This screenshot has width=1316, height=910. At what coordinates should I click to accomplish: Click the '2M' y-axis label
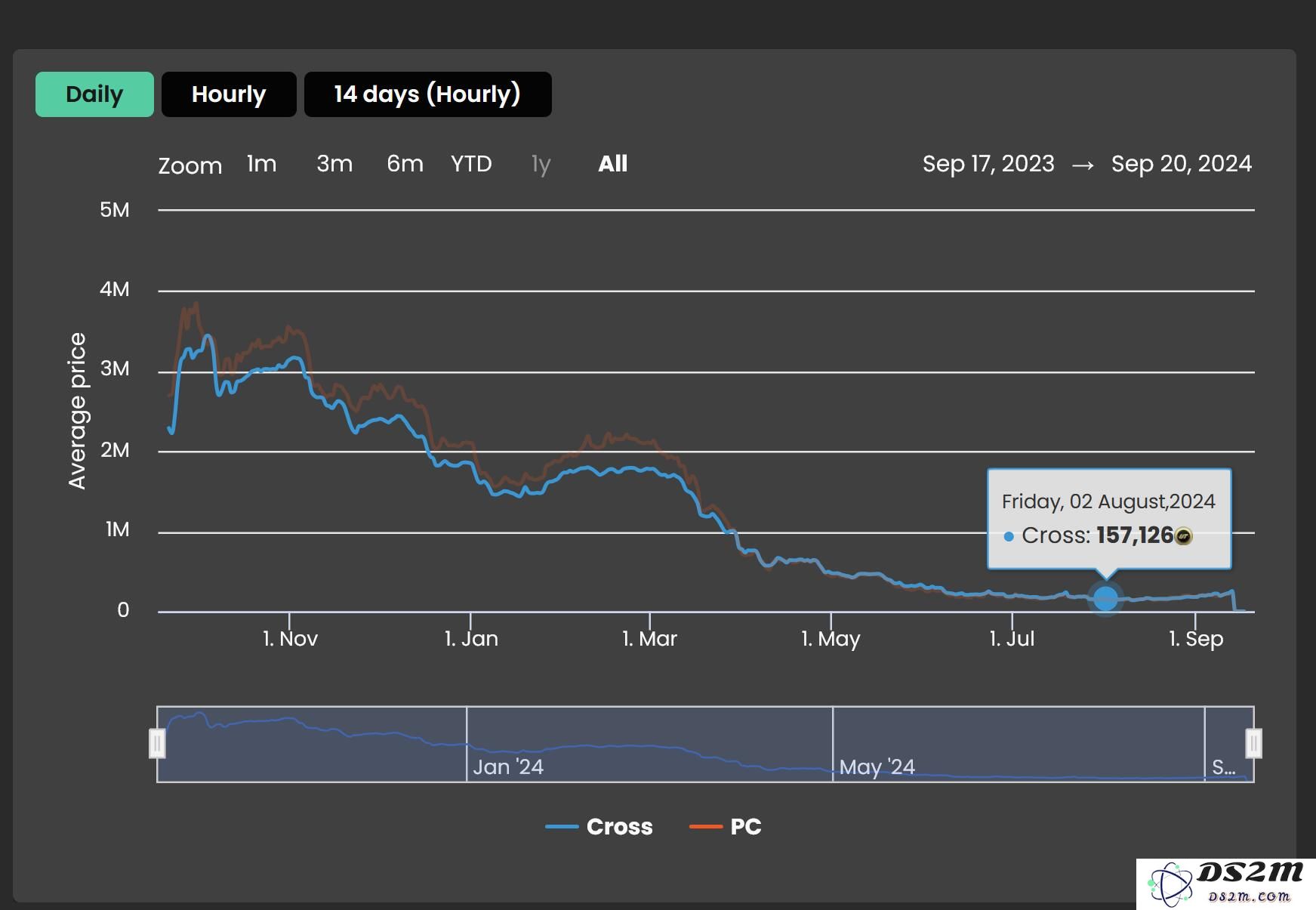(x=115, y=450)
